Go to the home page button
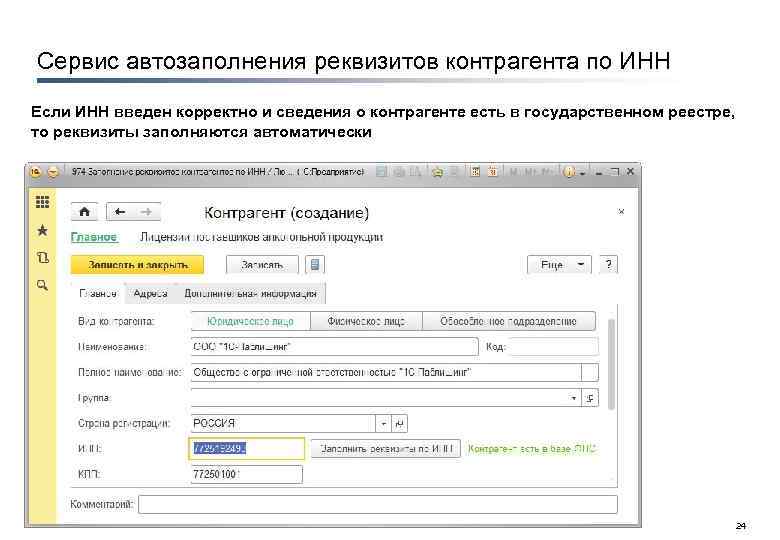 (85, 212)
